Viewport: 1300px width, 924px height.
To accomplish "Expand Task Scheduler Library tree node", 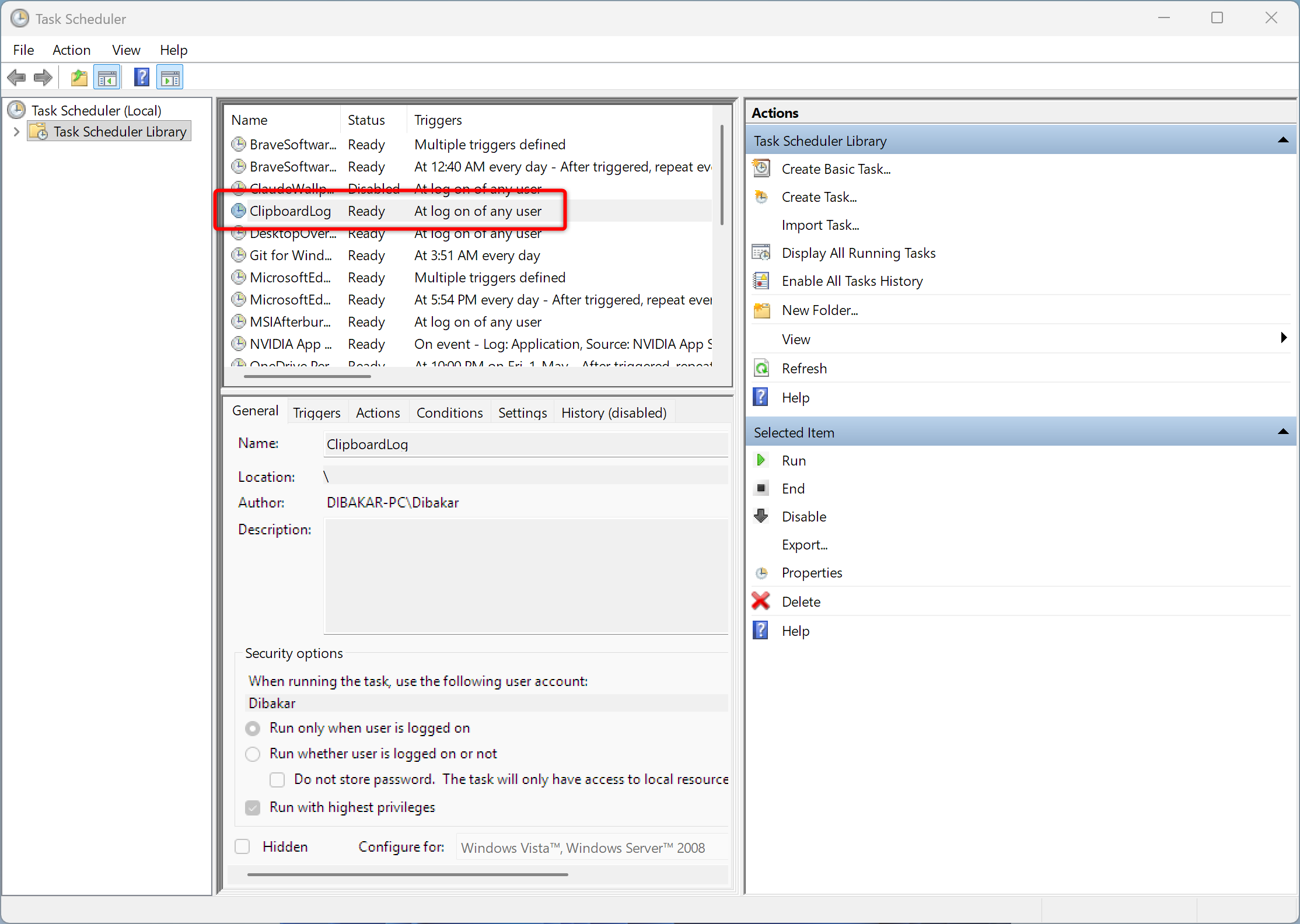I will (x=16, y=132).
